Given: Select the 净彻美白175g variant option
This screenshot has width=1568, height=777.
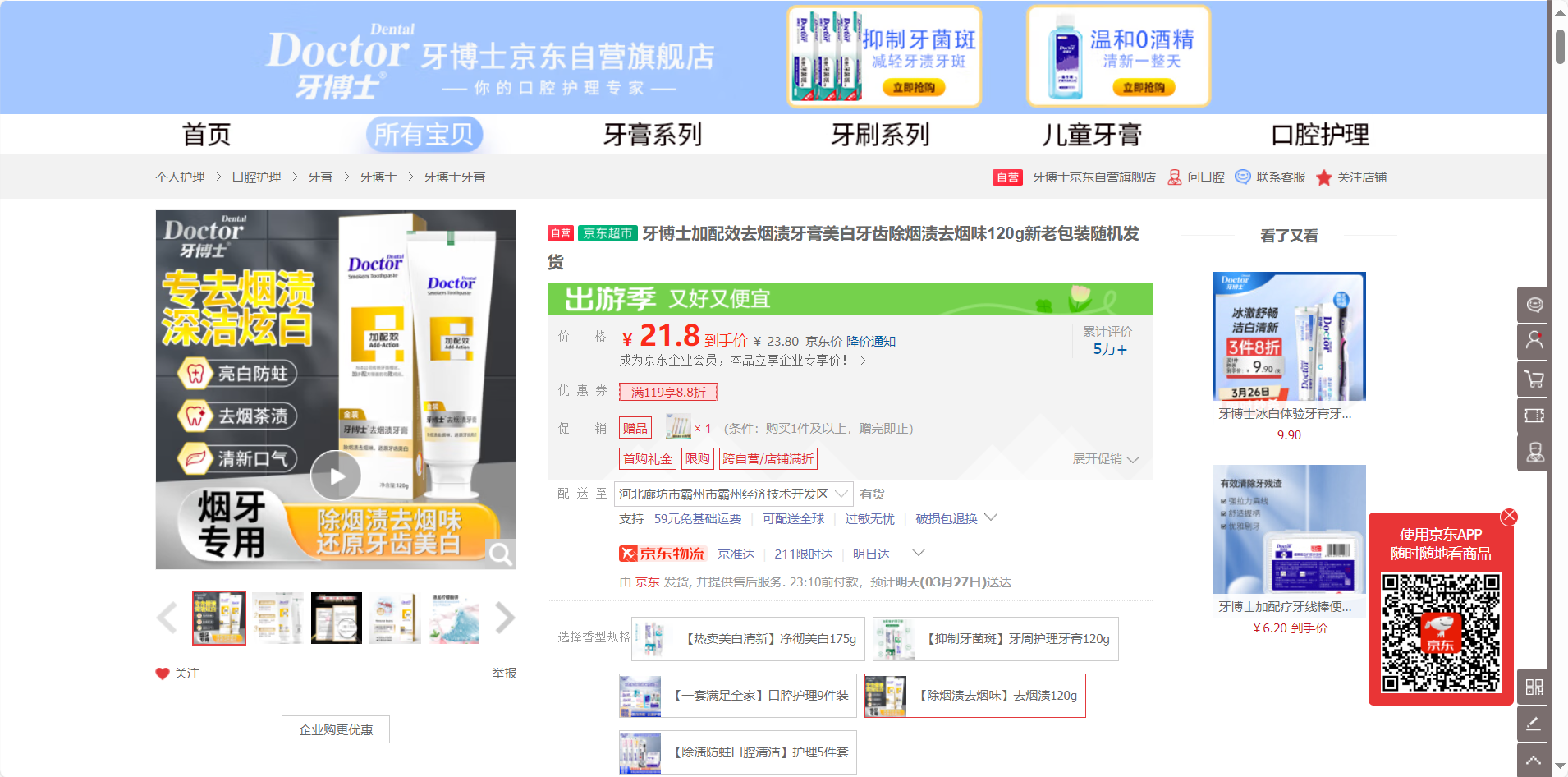Looking at the screenshot, I should [748, 639].
